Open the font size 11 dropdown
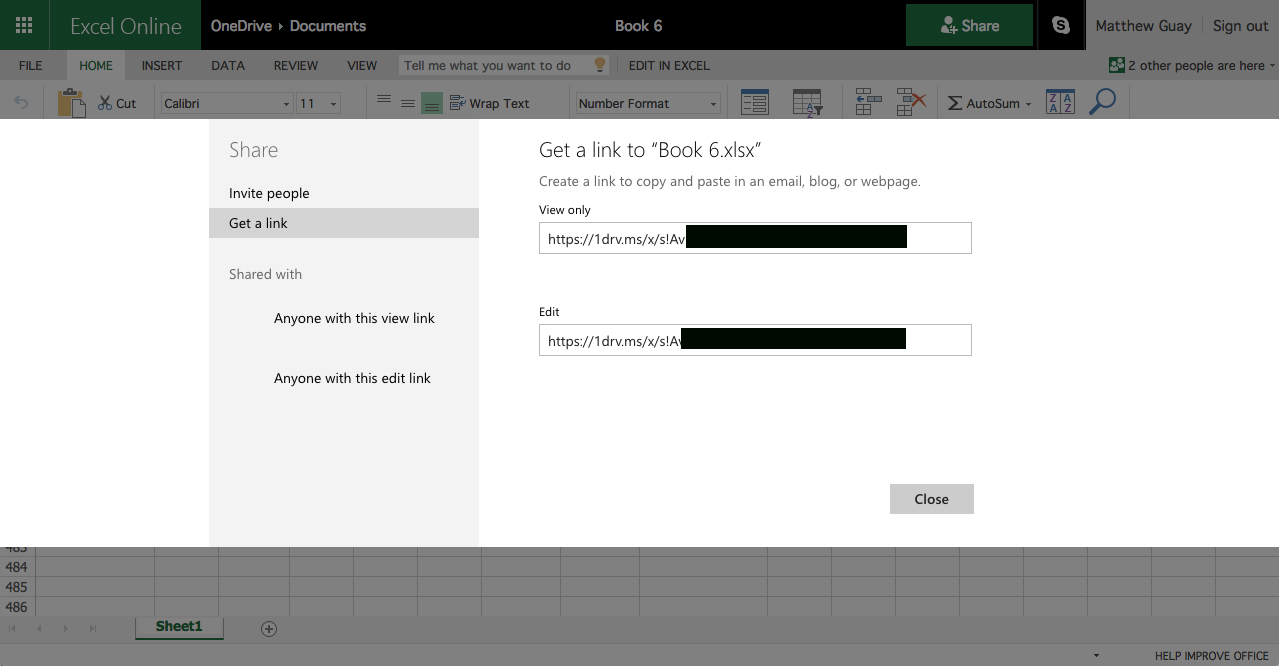 (x=332, y=104)
